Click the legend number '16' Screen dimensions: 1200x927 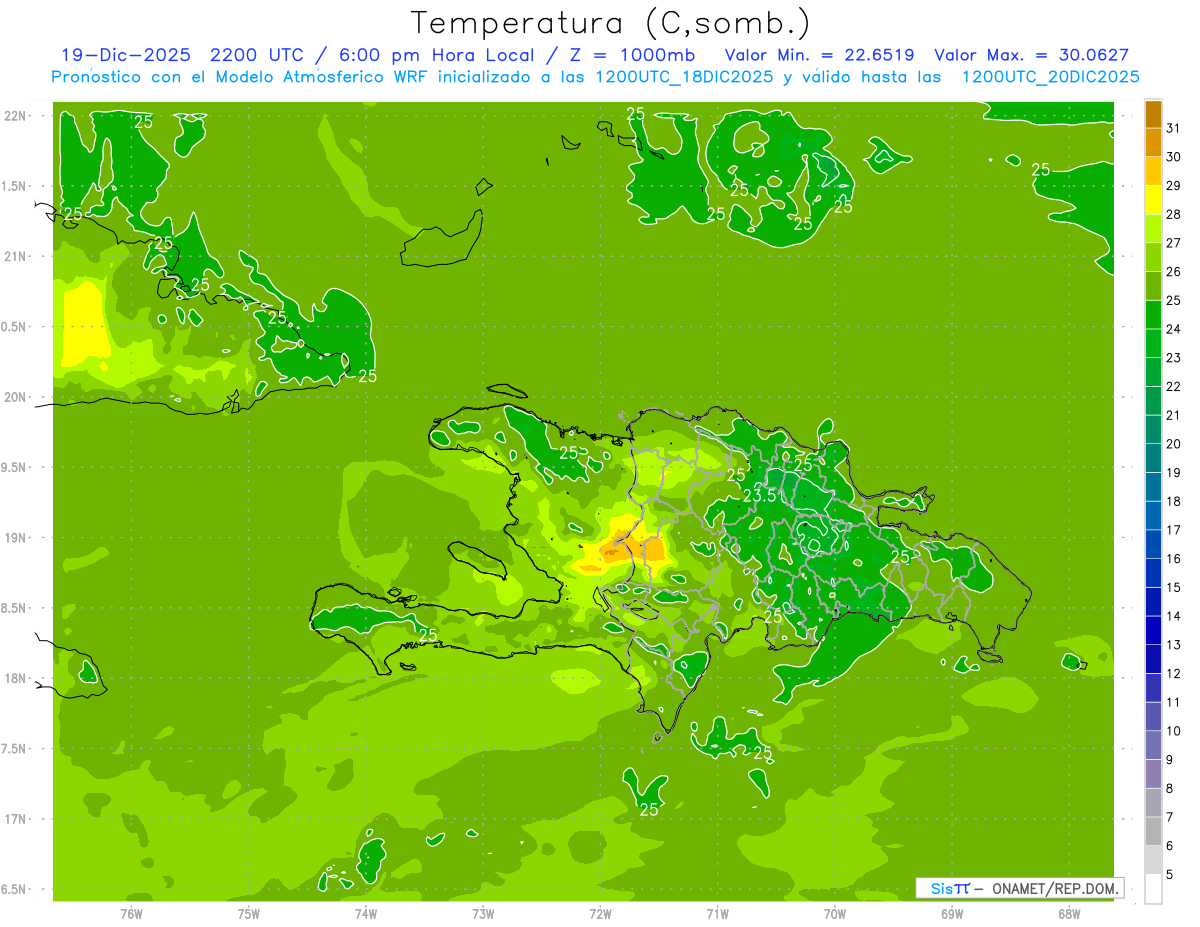pyautogui.click(x=1174, y=559)
